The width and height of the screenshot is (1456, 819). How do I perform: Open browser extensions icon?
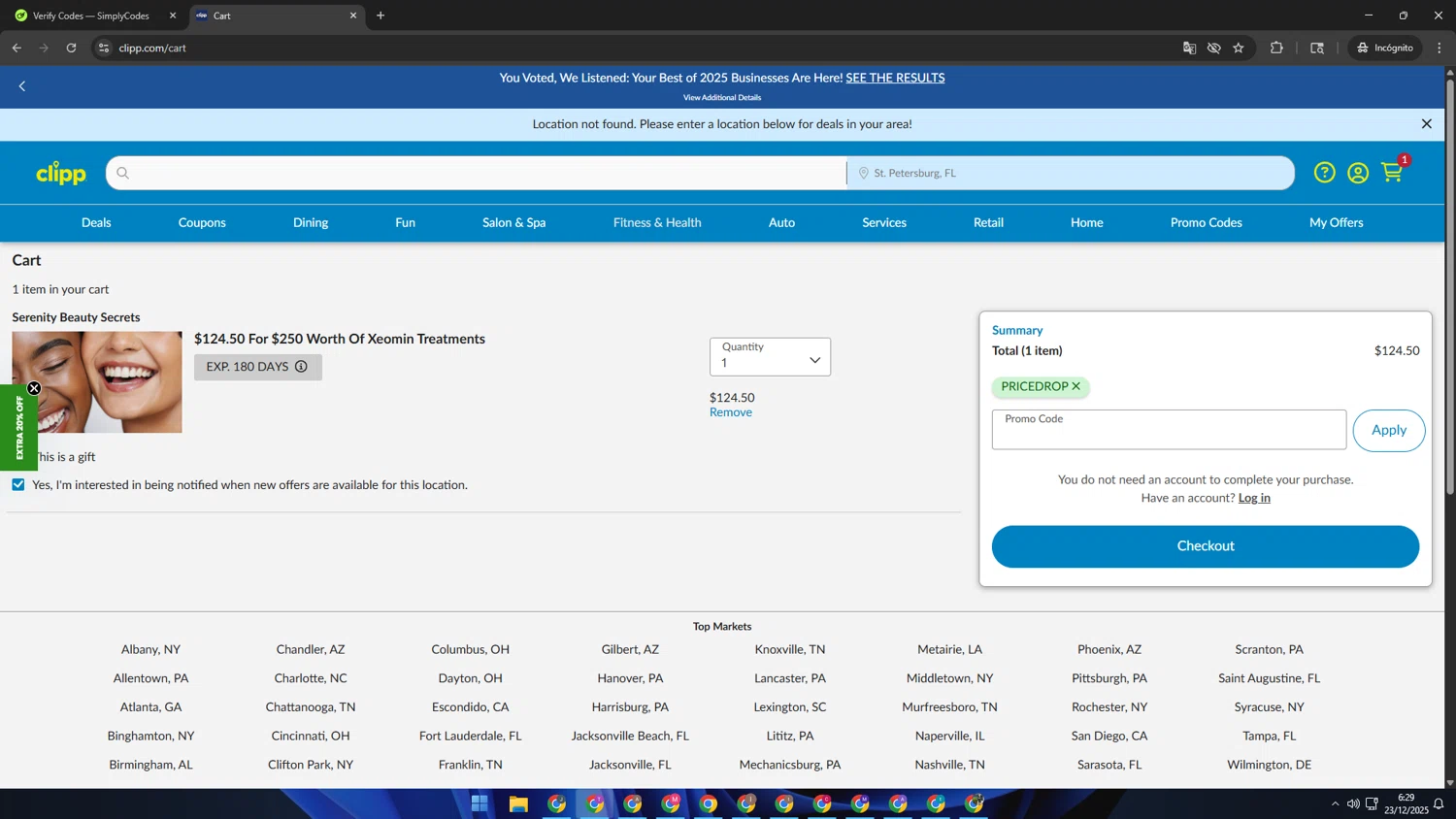(x=1276, y=48)
